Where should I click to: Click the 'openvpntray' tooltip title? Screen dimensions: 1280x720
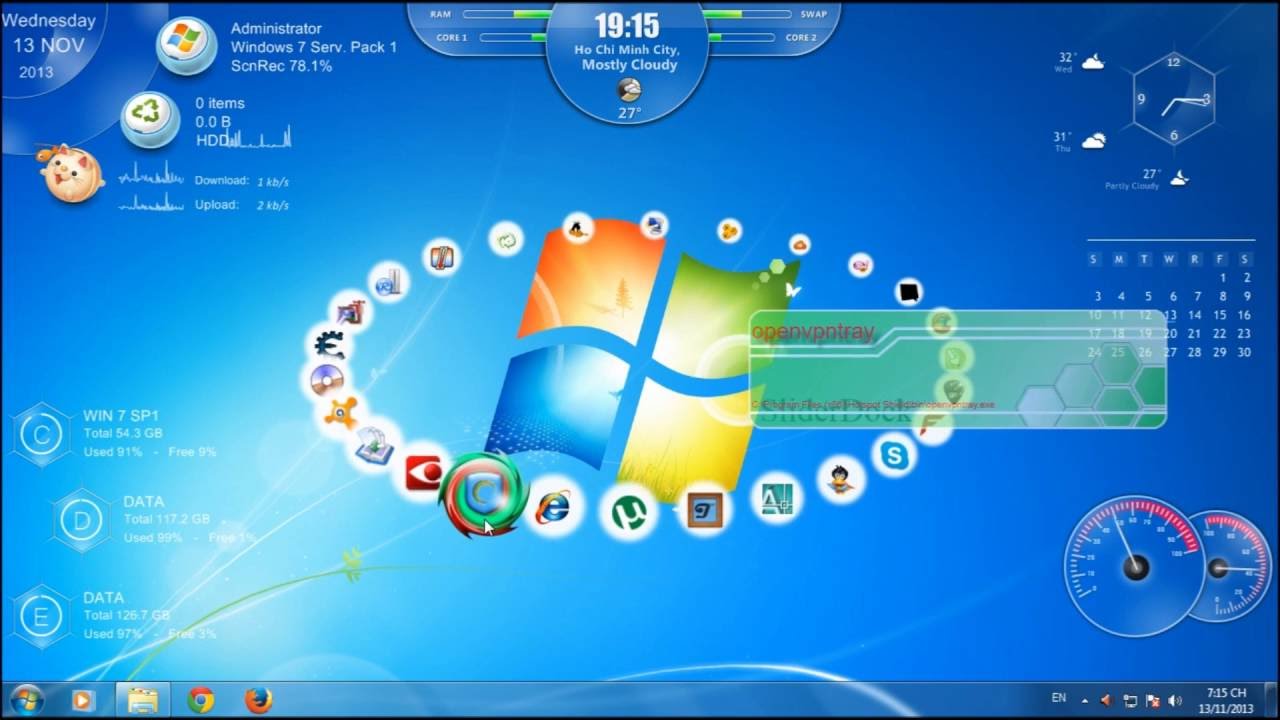coord(813,331)
